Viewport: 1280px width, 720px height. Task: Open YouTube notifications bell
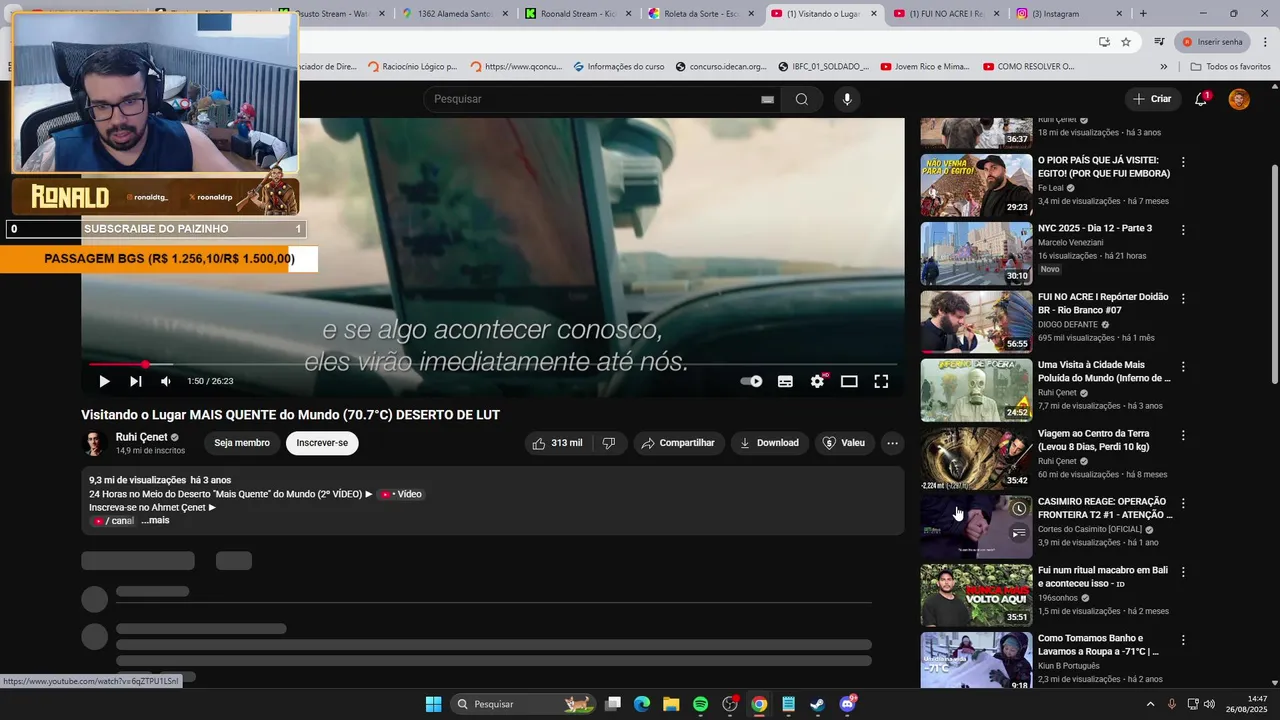pyautogui.click(x=1202, y=99)
